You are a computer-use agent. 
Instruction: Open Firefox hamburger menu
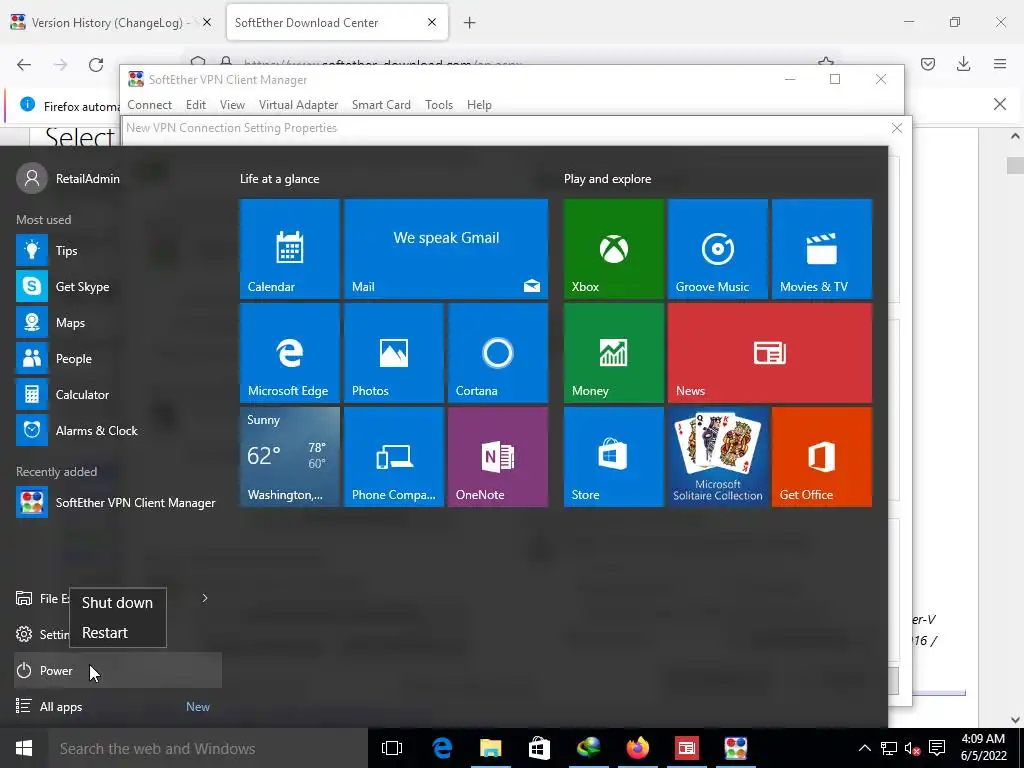coord(1000,64)
